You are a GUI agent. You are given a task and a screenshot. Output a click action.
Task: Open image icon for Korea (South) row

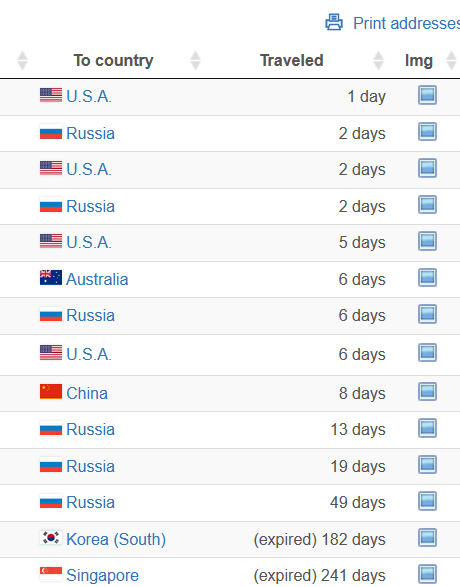click(x=427, y=538)
